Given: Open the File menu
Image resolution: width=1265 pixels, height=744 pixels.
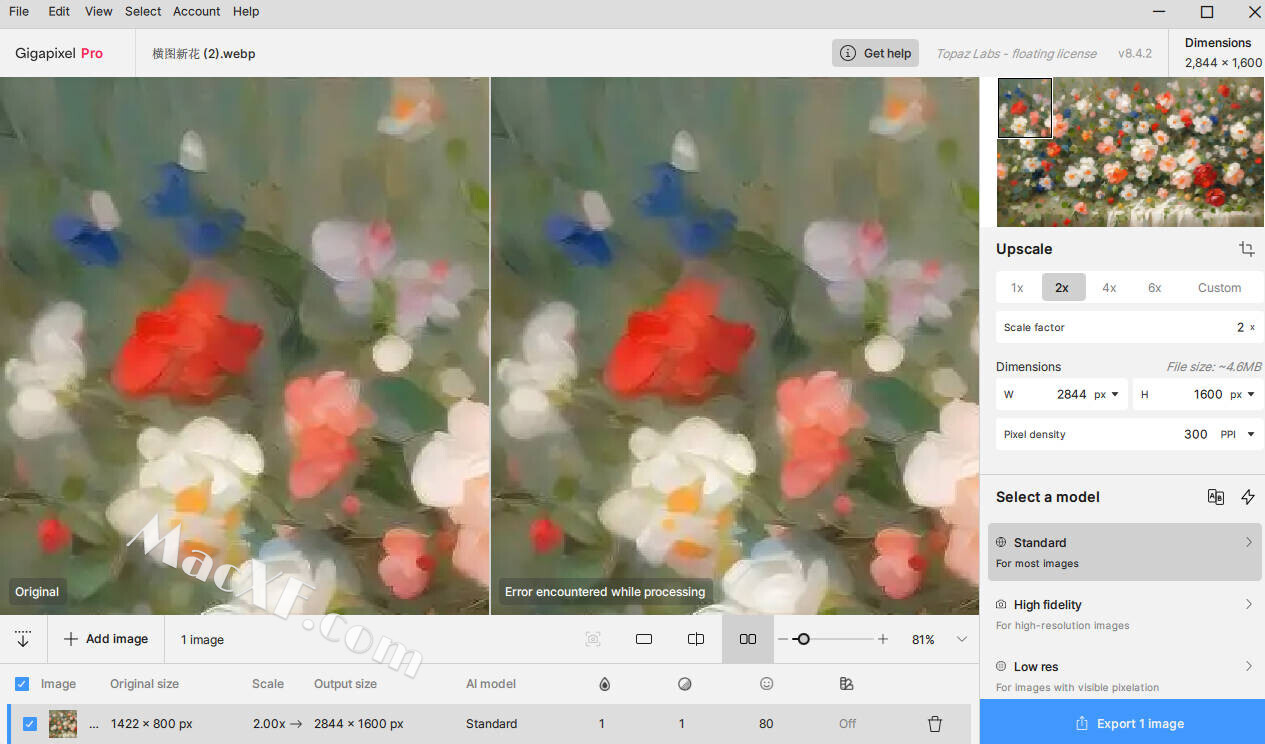Looking at the screenshot, I should (19, 12).
